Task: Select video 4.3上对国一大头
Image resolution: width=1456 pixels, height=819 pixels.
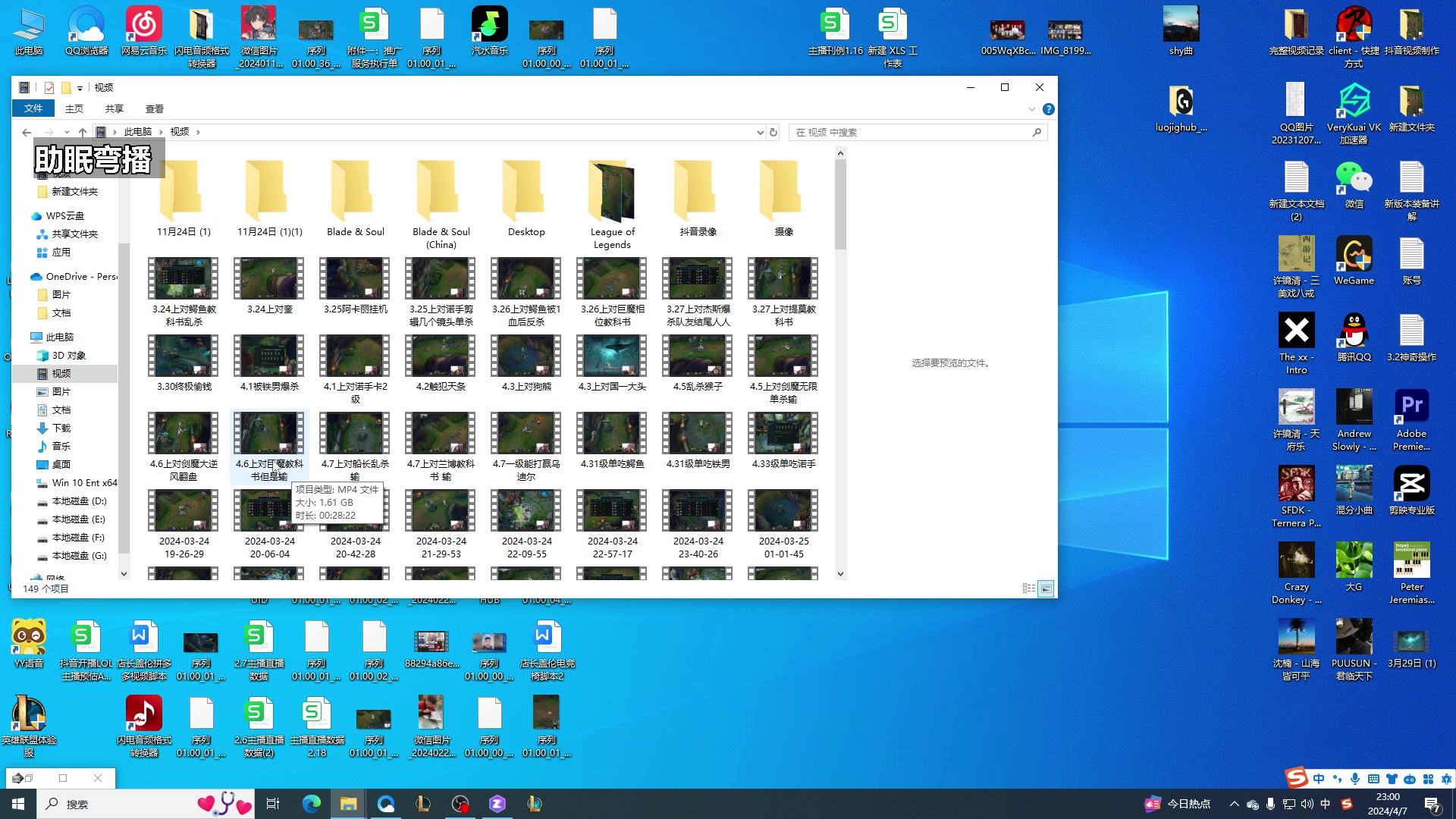Action: coord(612,364)
